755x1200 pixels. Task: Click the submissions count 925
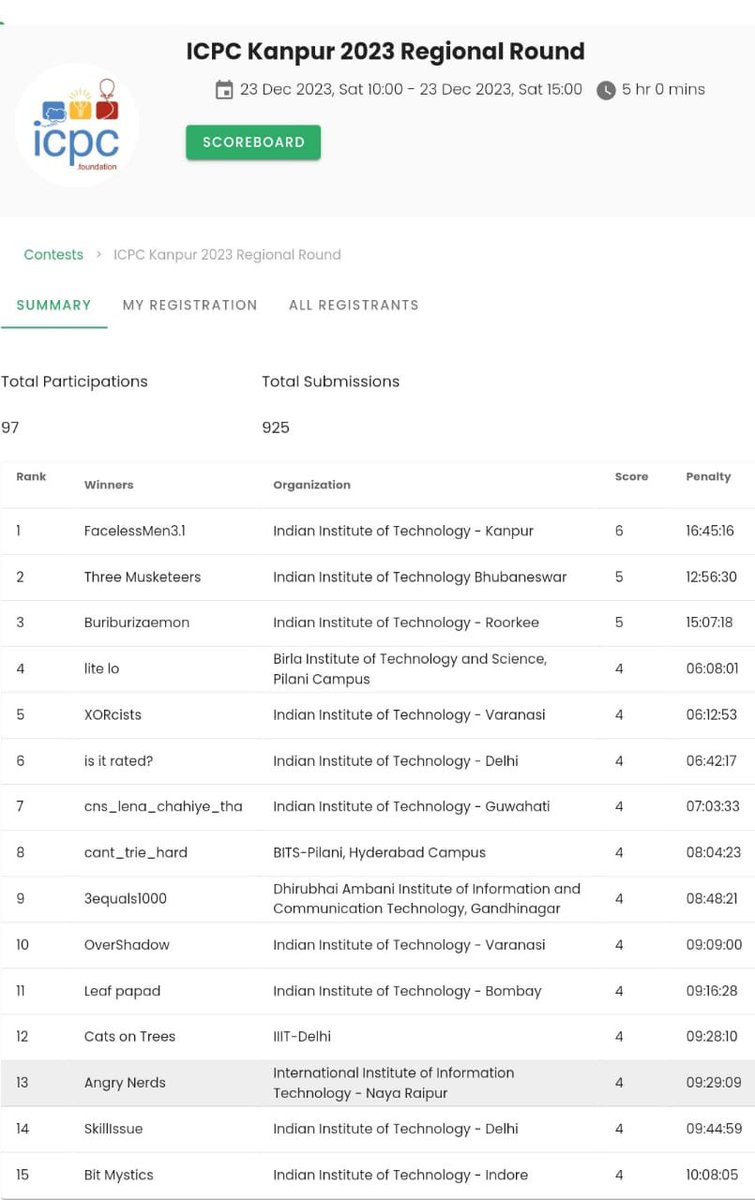point(276,427)
